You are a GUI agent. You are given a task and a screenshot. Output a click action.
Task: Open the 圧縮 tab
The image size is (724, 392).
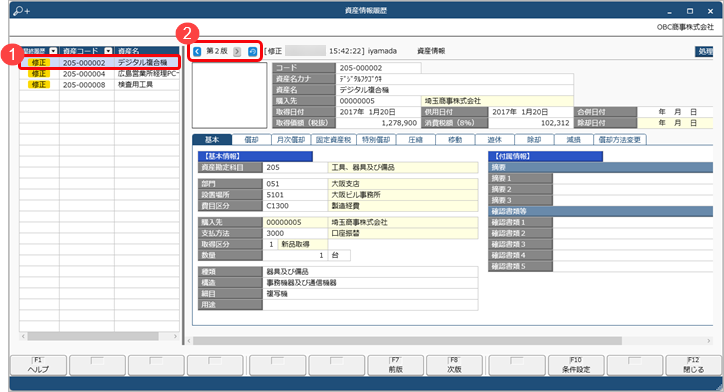[x=416, y=139]
